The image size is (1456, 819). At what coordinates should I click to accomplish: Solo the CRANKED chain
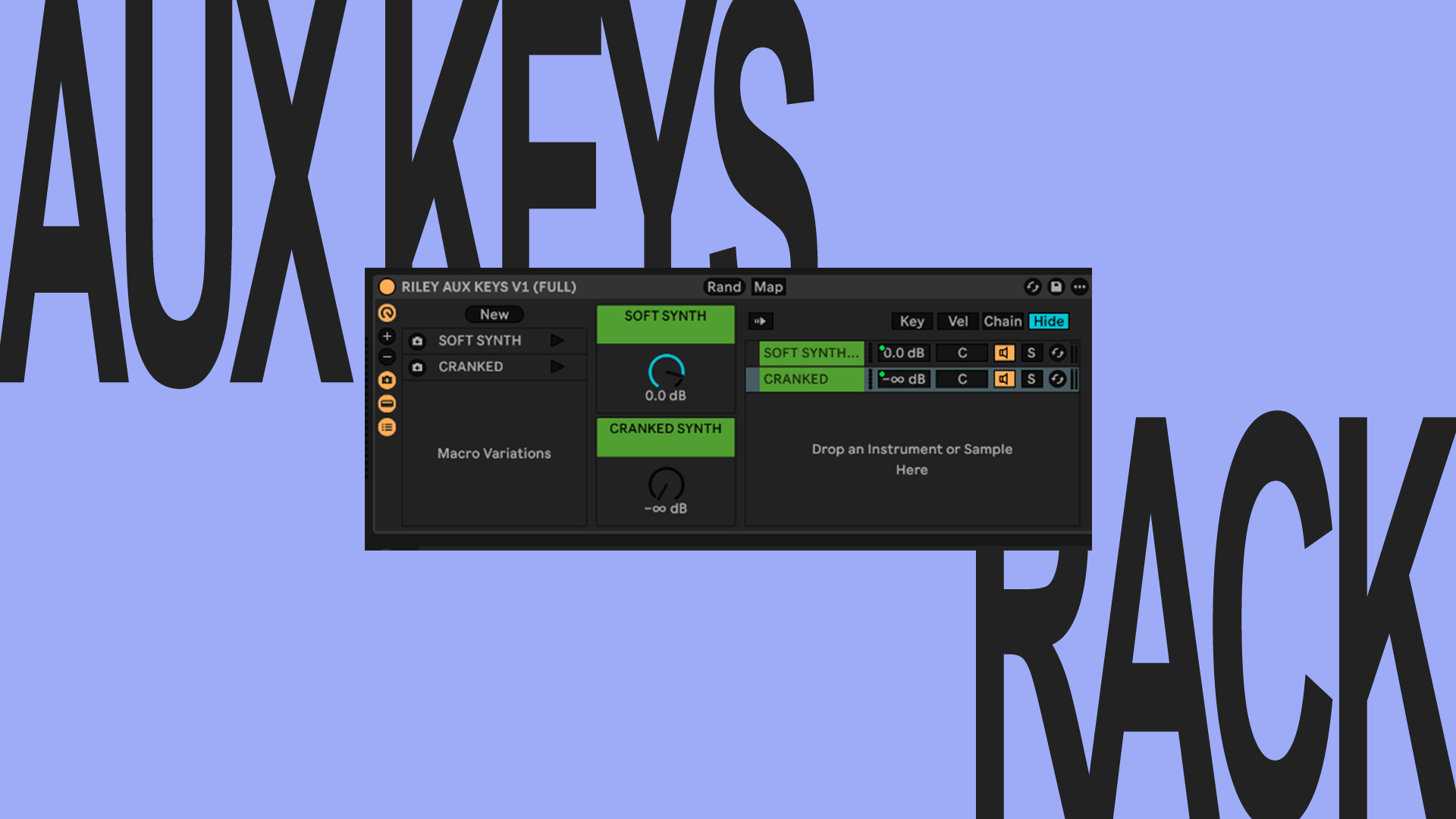point(1031,379)
